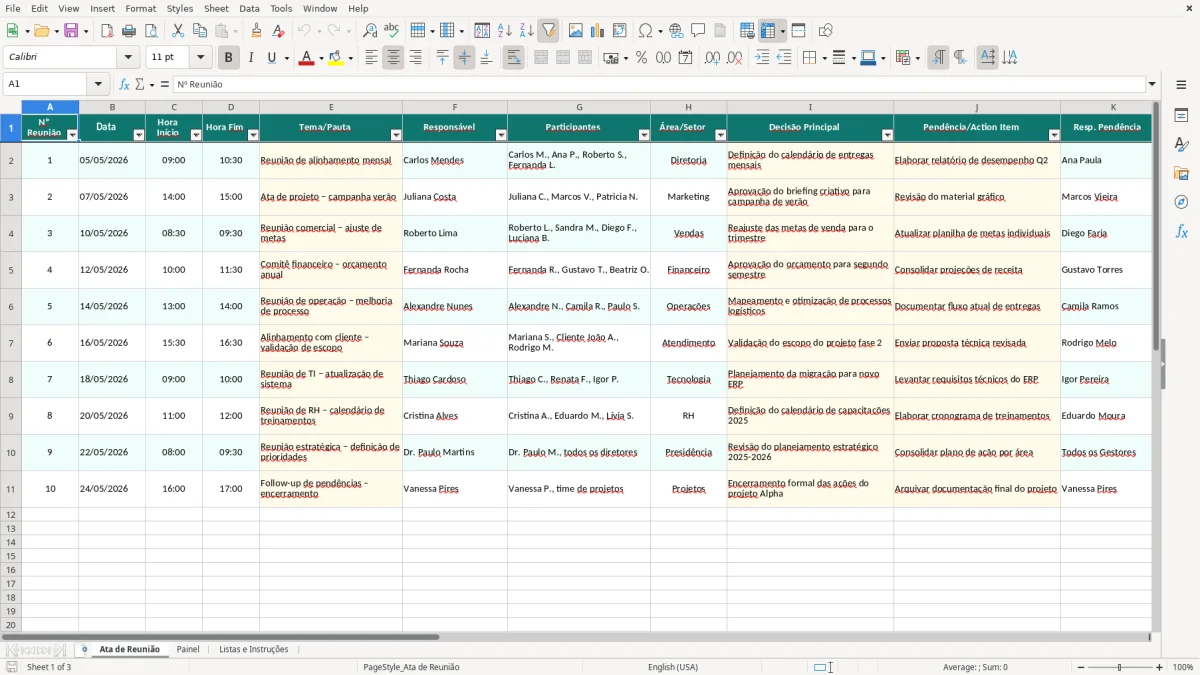Image resolution: width=1200 pixels, height=675 pixels.
Task: Open the Font Size dropdown arrow
Action: [x=200, y=58]
